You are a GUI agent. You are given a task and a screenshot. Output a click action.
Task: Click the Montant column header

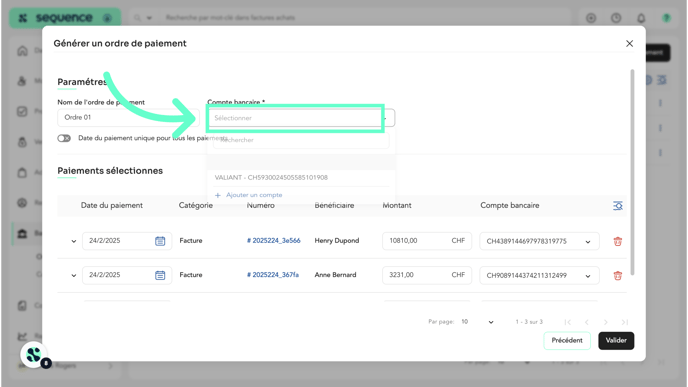point(397,205)
